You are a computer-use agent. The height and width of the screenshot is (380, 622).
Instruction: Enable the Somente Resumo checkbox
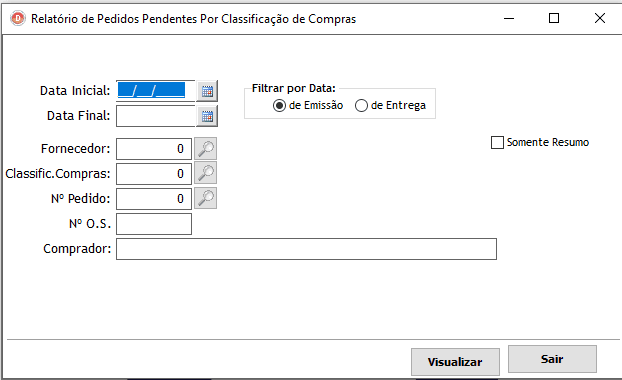[497, 142]
